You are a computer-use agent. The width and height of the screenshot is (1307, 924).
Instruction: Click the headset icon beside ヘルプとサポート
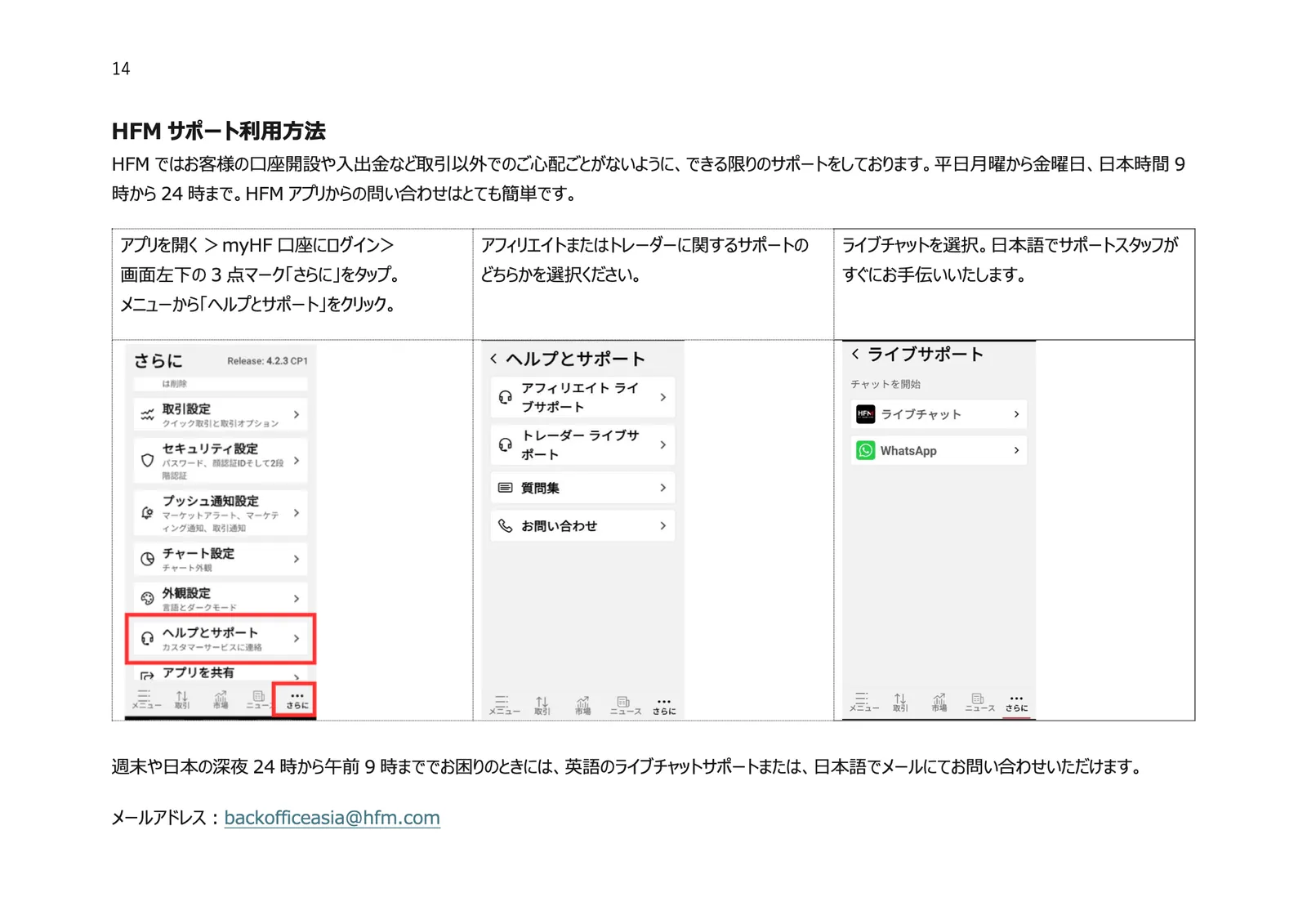[x=147, y=638]
